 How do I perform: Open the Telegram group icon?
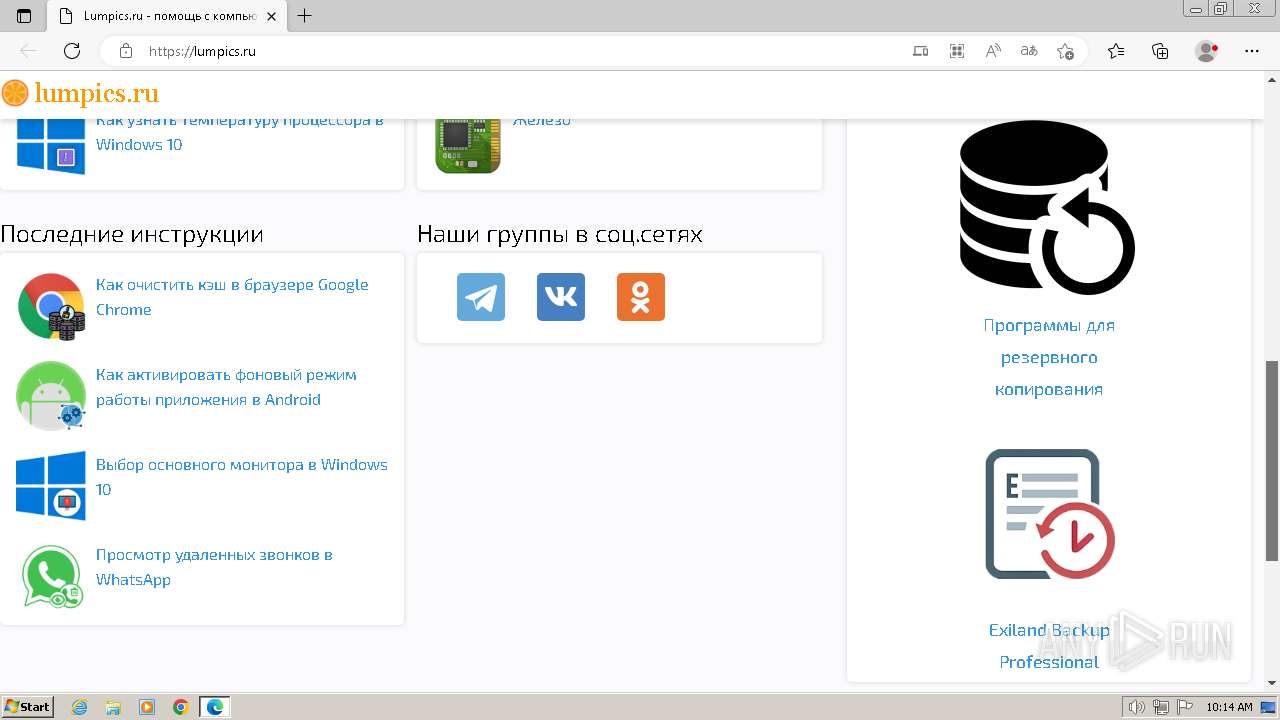coord(481,297)
